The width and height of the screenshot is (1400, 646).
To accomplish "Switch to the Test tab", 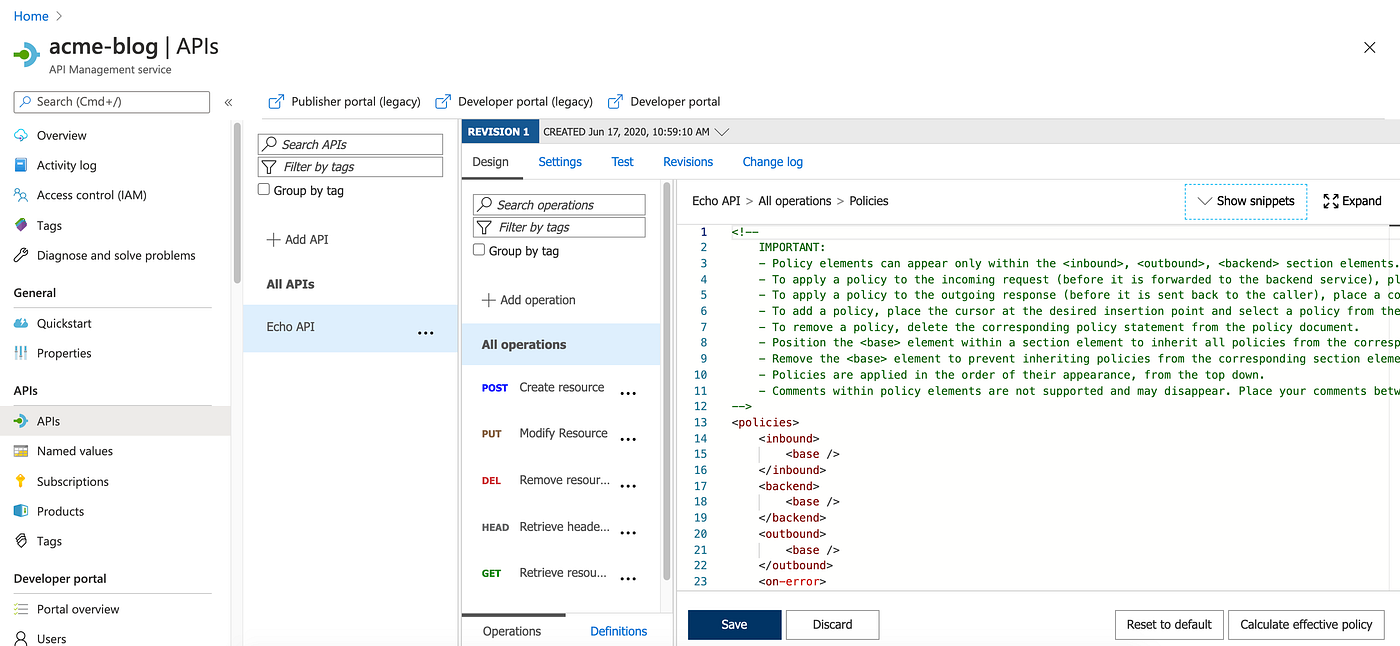I will coord(622,161).
